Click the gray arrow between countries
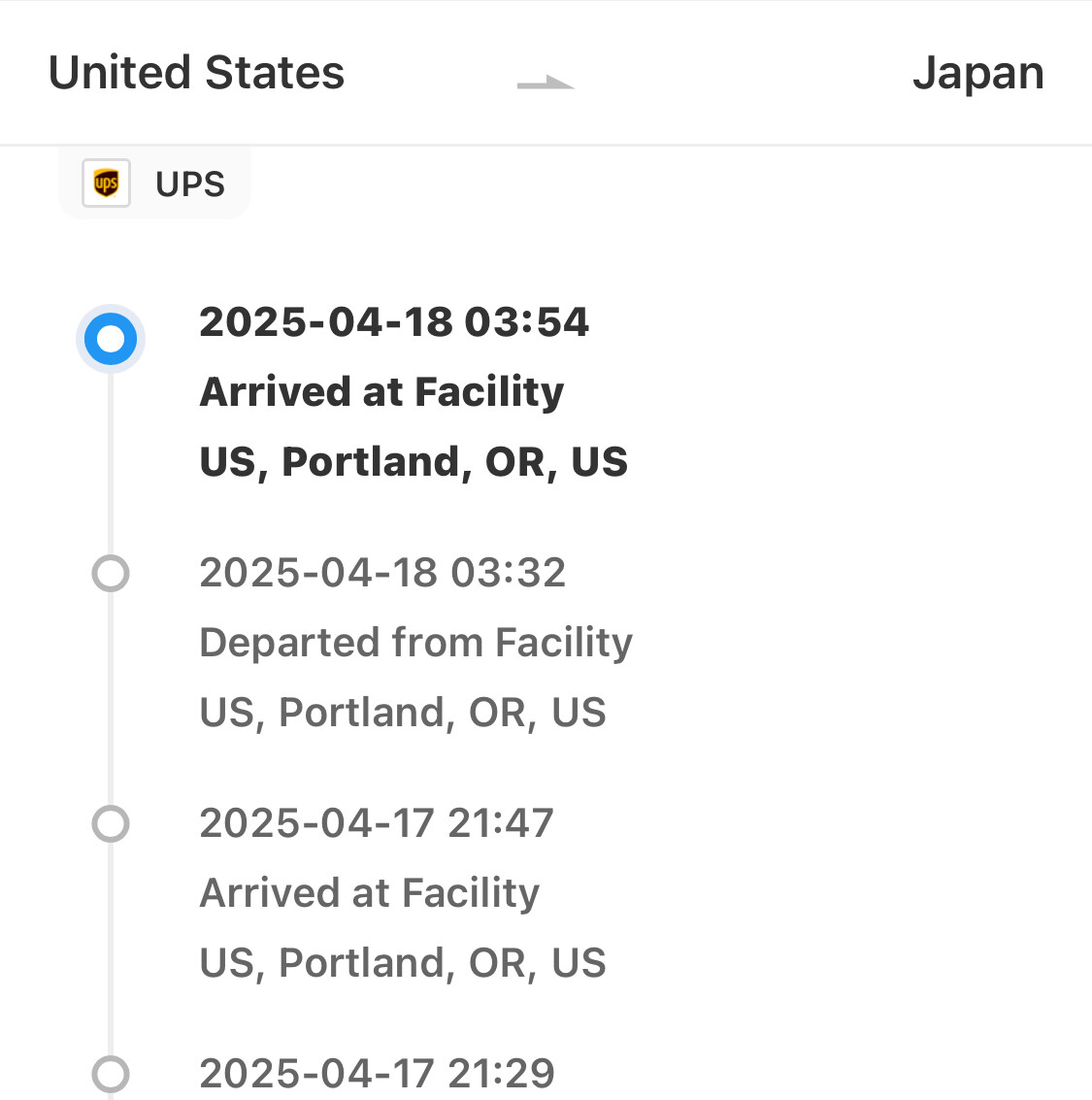The height and width of the screenshot is (1100, 1092). tap(546, 83)
